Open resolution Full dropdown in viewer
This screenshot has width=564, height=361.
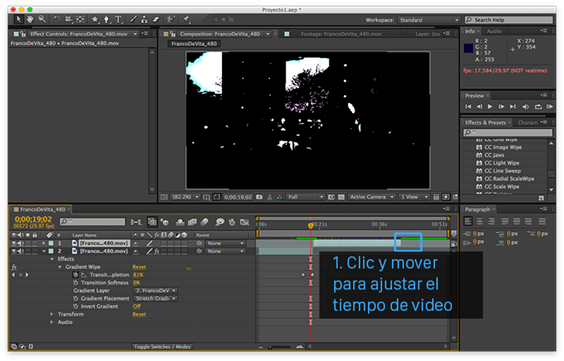tap(305, 197)
